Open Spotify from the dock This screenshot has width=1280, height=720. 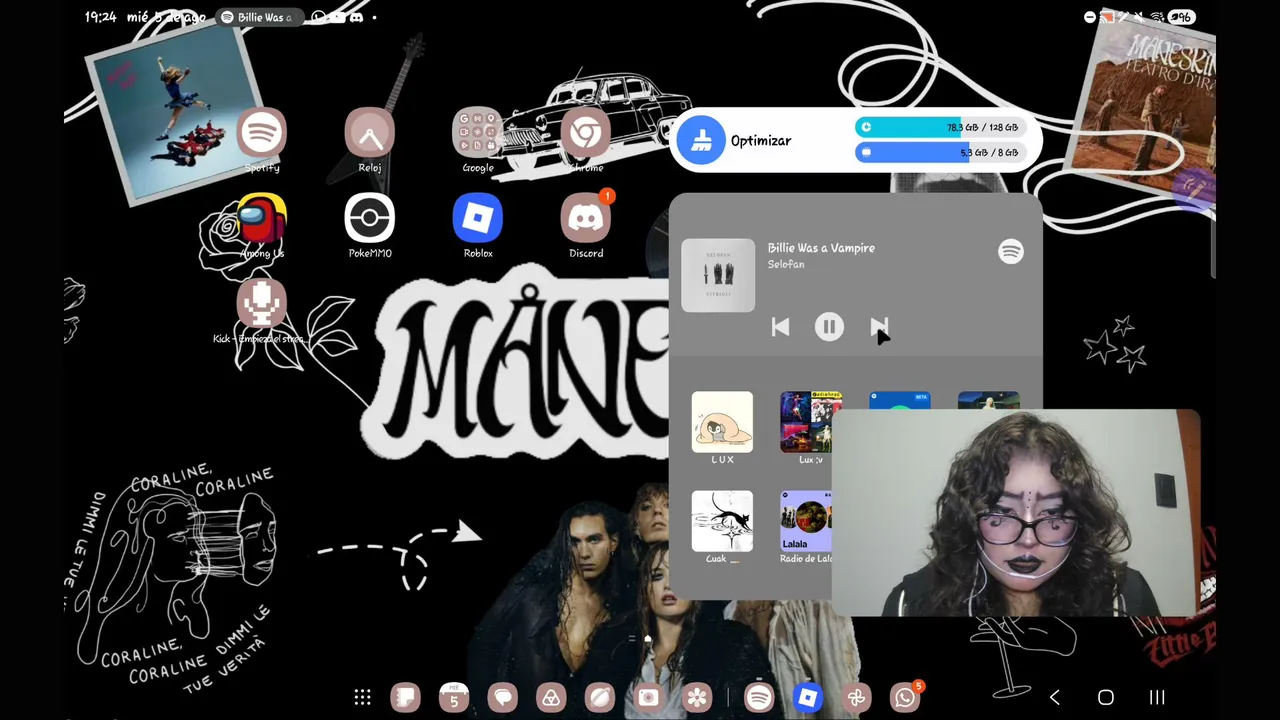(759, 698)
